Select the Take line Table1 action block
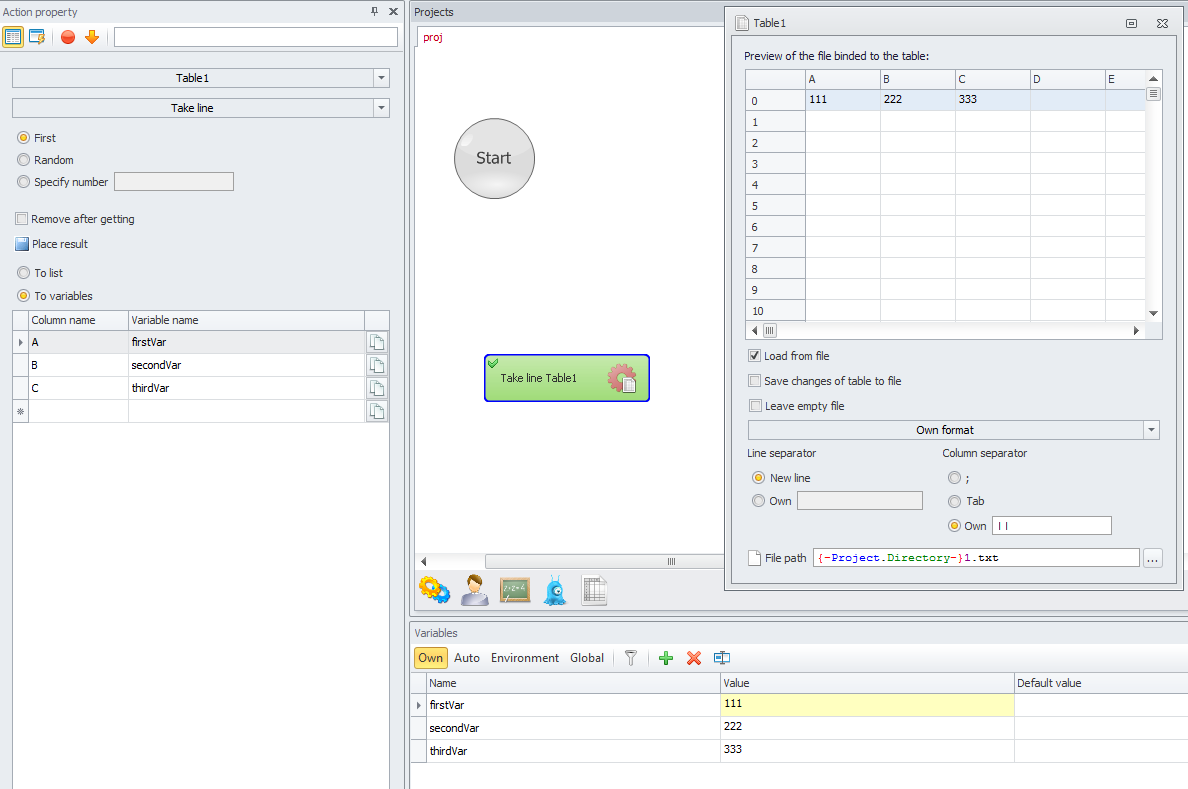1188x789 pixels. pyautogui.click(x=567, y=377)
